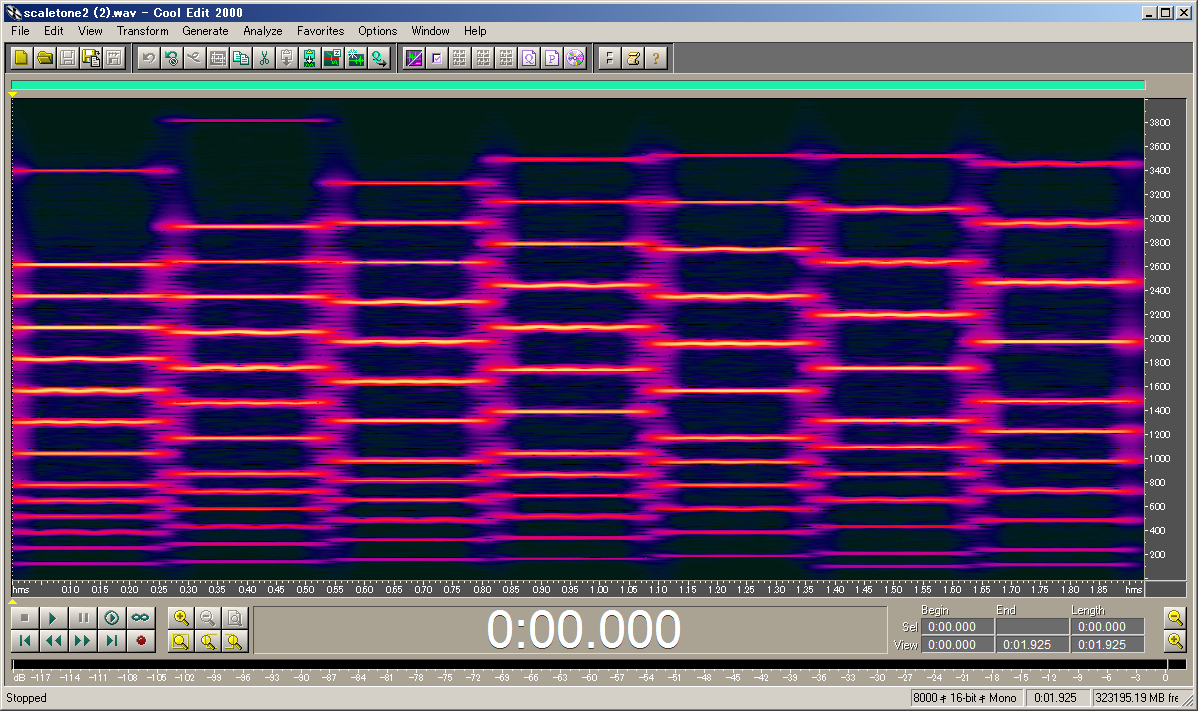Click the green Paste to New icon
The image size is (1198, 711).
pos(309,58)
